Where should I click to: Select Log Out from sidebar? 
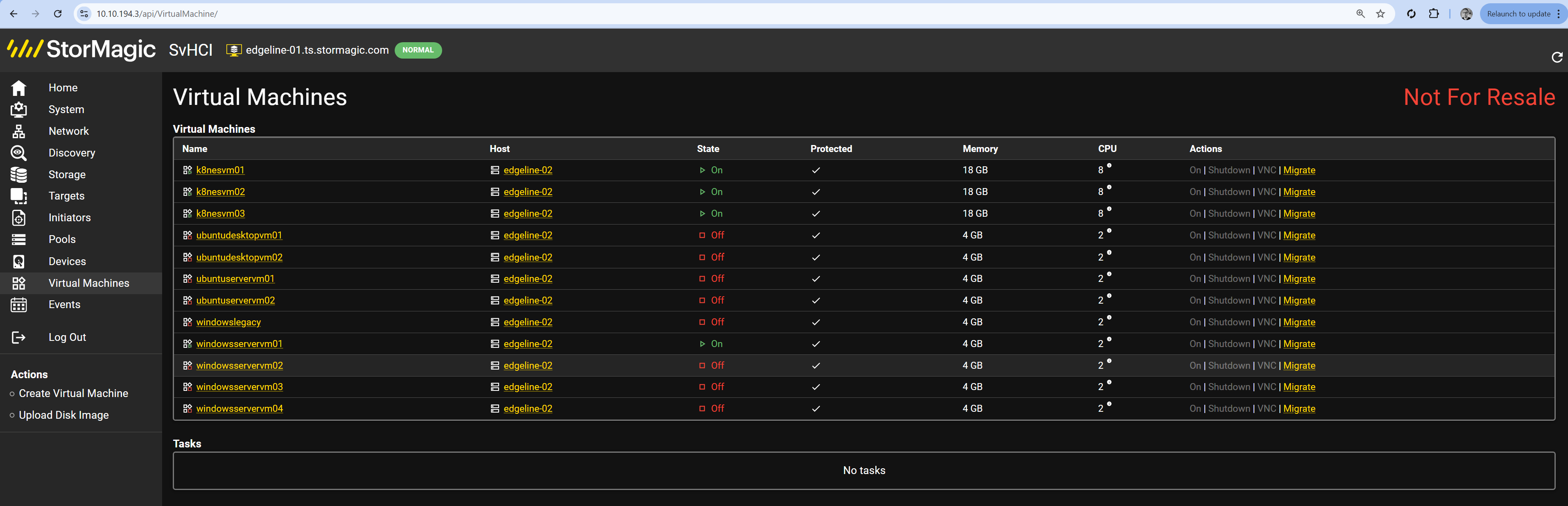(x=68, y=337)
